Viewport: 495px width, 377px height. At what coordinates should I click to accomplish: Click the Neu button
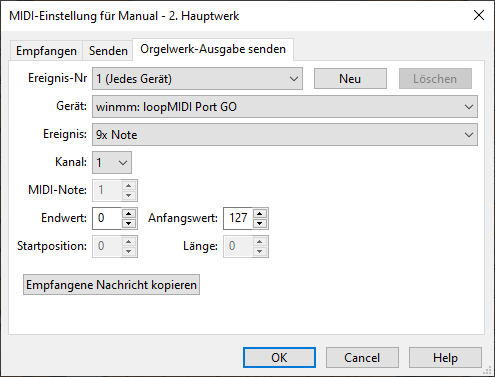(x=350, y=79)
